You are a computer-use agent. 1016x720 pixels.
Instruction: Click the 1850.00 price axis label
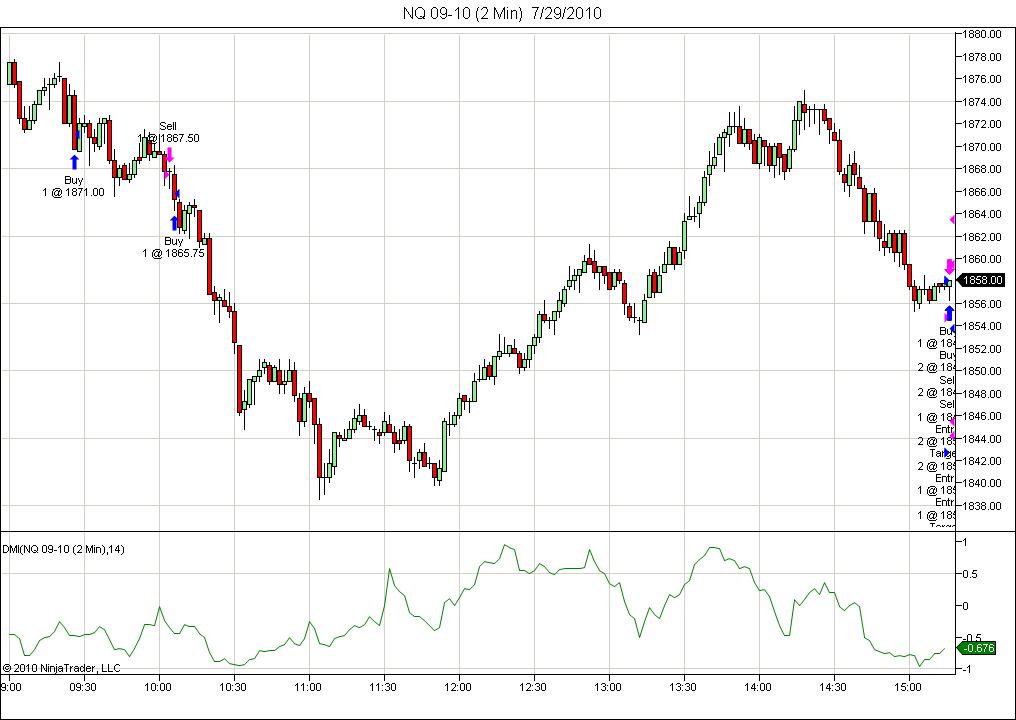pos(982,371)
